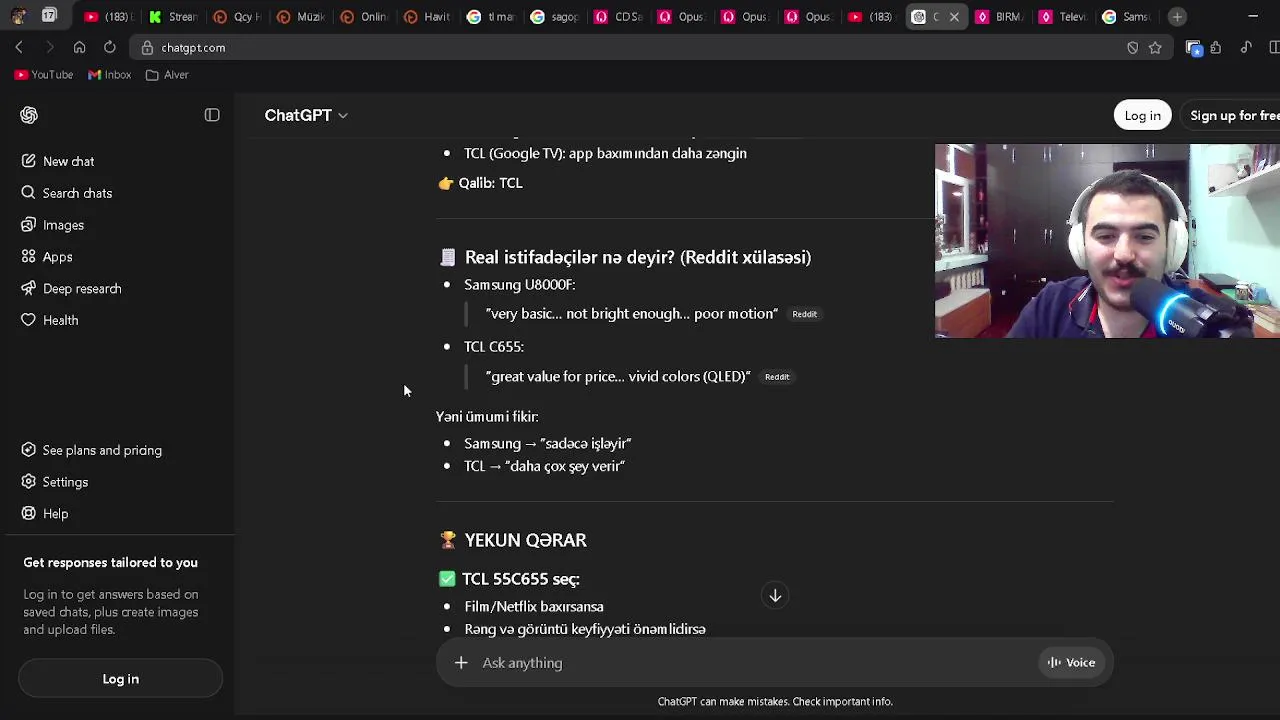Open a new browser tab
Screen dimensions: 1280x720
point(1177,16)
